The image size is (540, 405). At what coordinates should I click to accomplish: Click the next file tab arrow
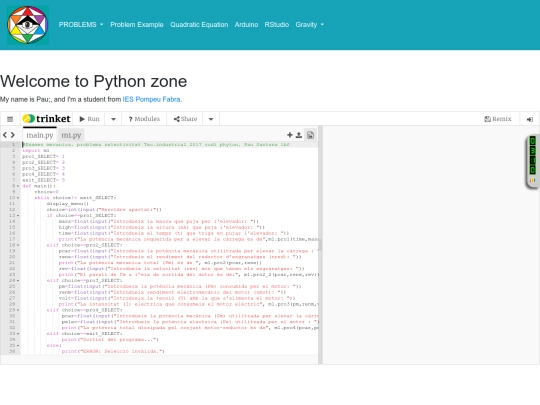pos(13,135)
